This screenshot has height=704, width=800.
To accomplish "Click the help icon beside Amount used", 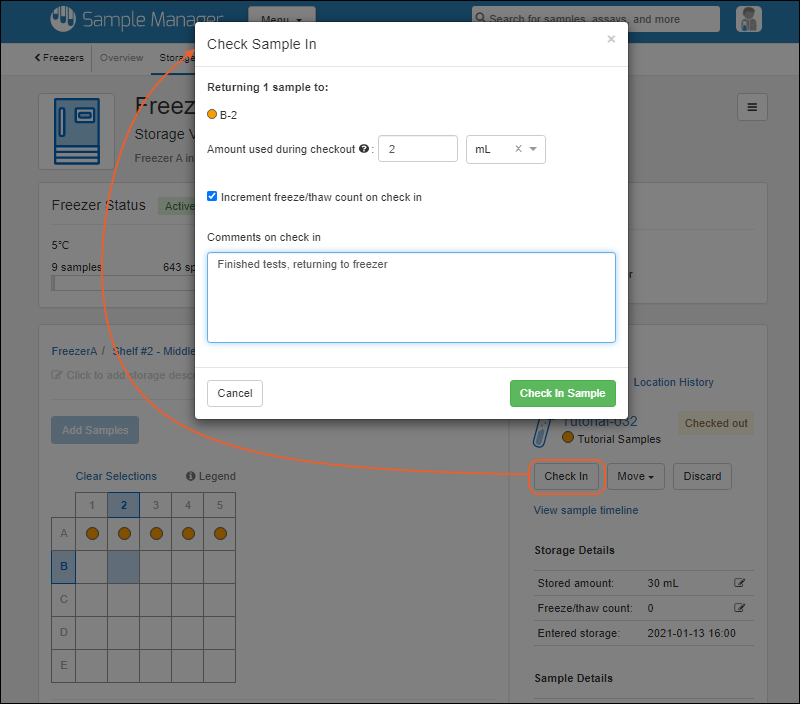I will 364,149.
